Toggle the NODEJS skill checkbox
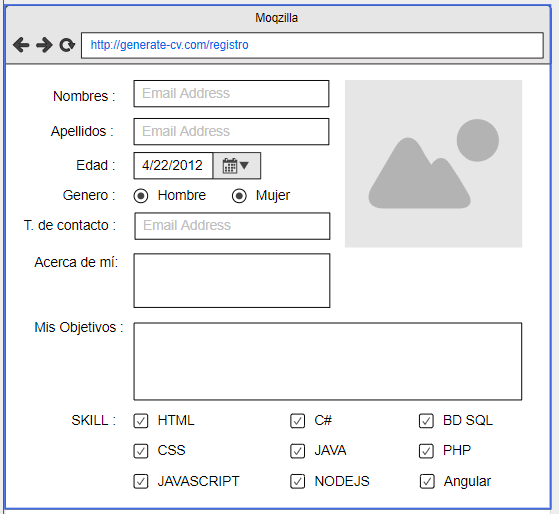The image size is (559, 514). click(x=298, y=481)
